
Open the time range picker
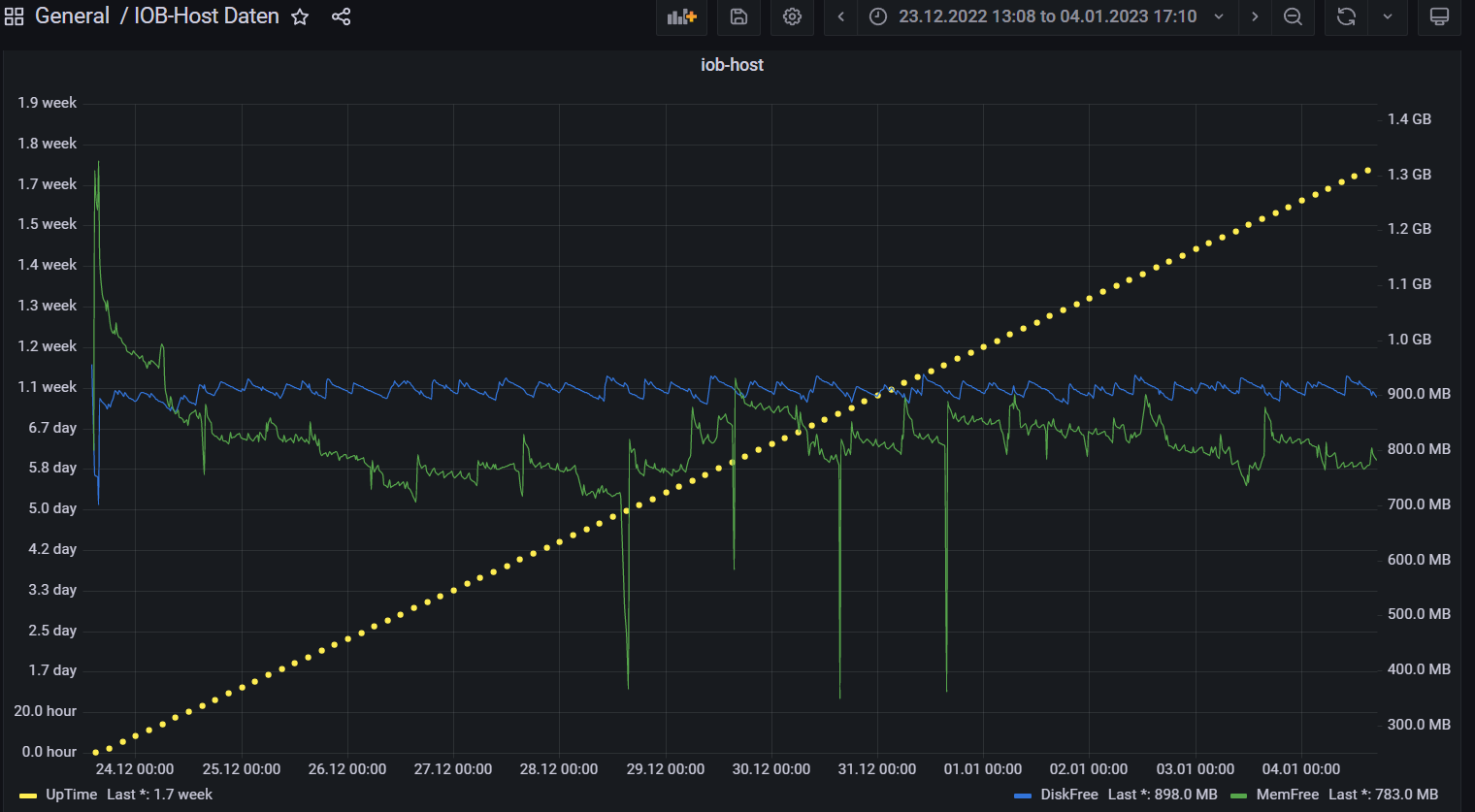click(x=1046, y=16)
